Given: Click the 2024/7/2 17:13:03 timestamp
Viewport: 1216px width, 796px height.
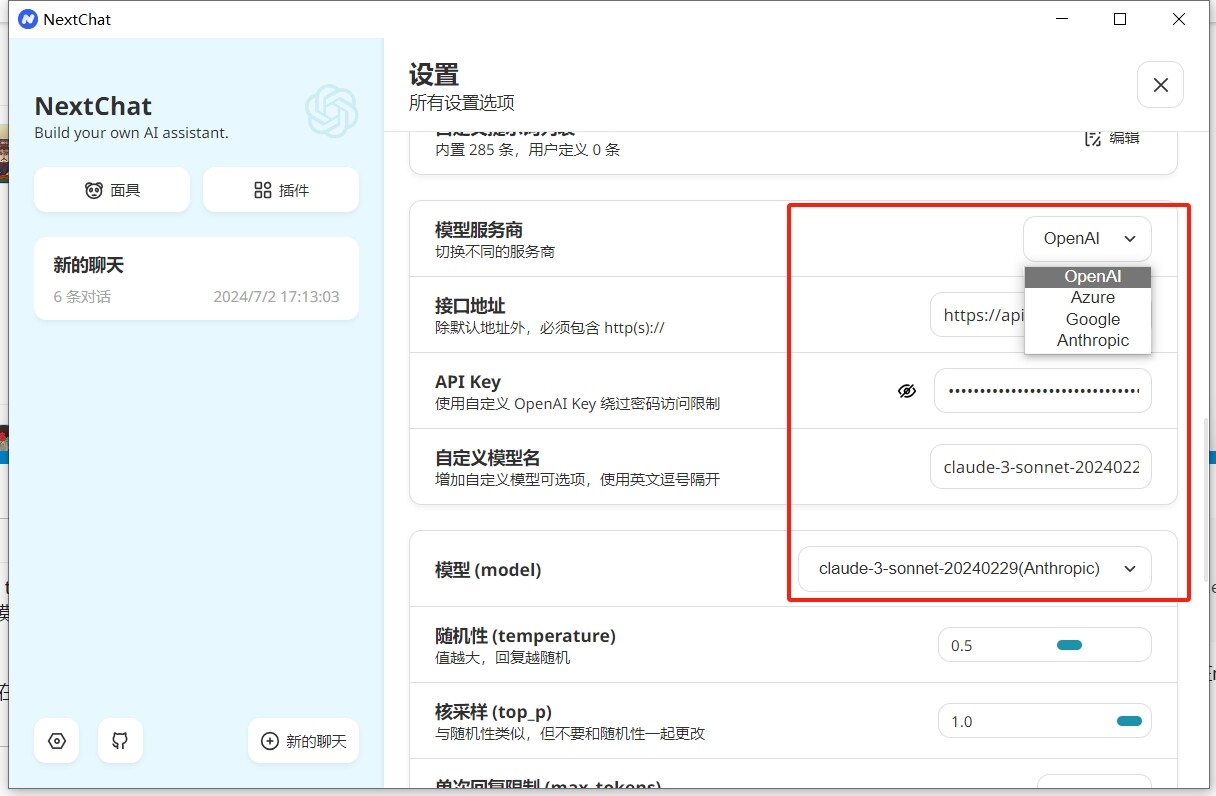Looking at the screenshot, I should [276, 297].
